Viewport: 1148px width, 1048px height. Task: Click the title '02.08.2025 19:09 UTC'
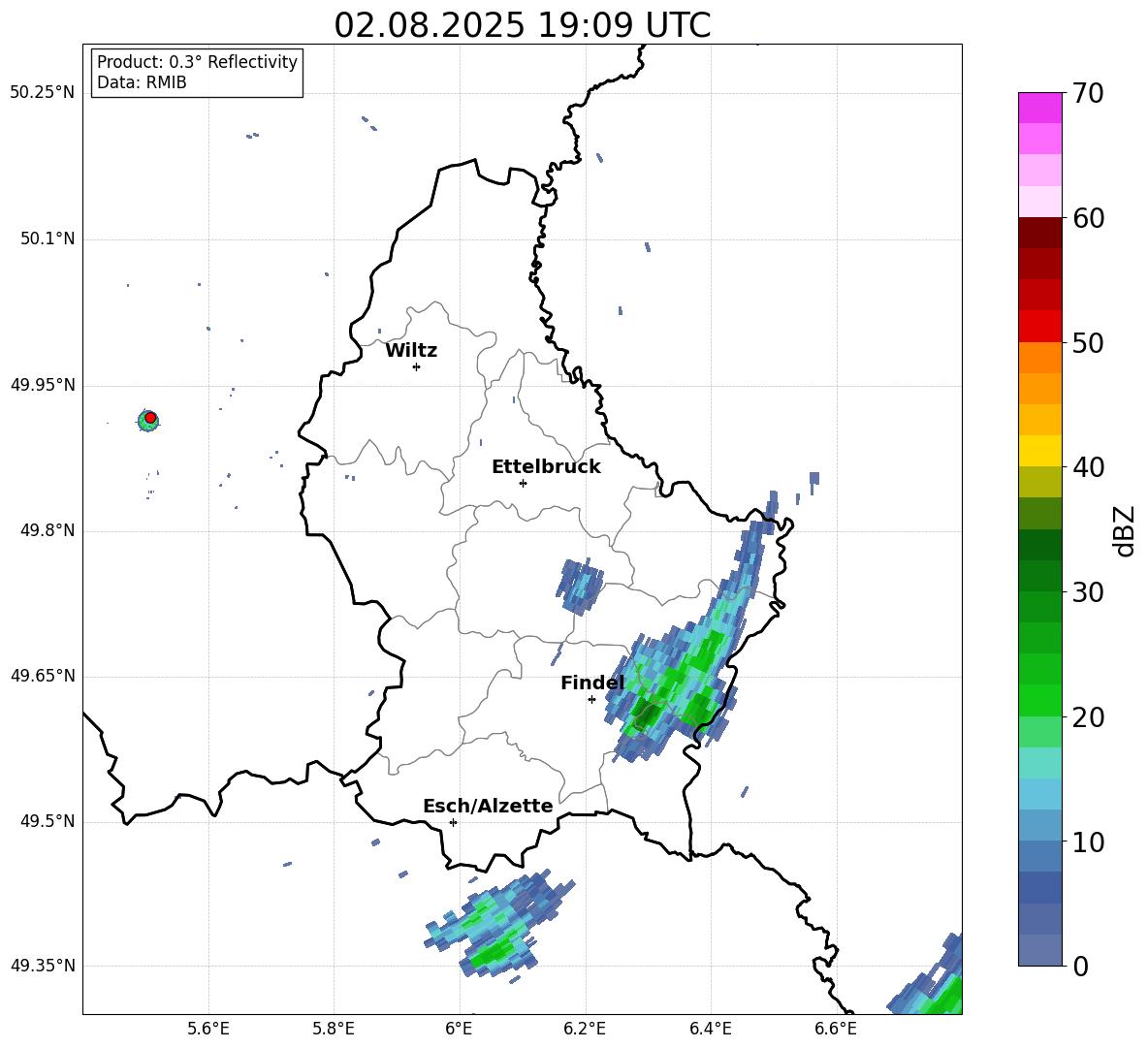(522, 25)
